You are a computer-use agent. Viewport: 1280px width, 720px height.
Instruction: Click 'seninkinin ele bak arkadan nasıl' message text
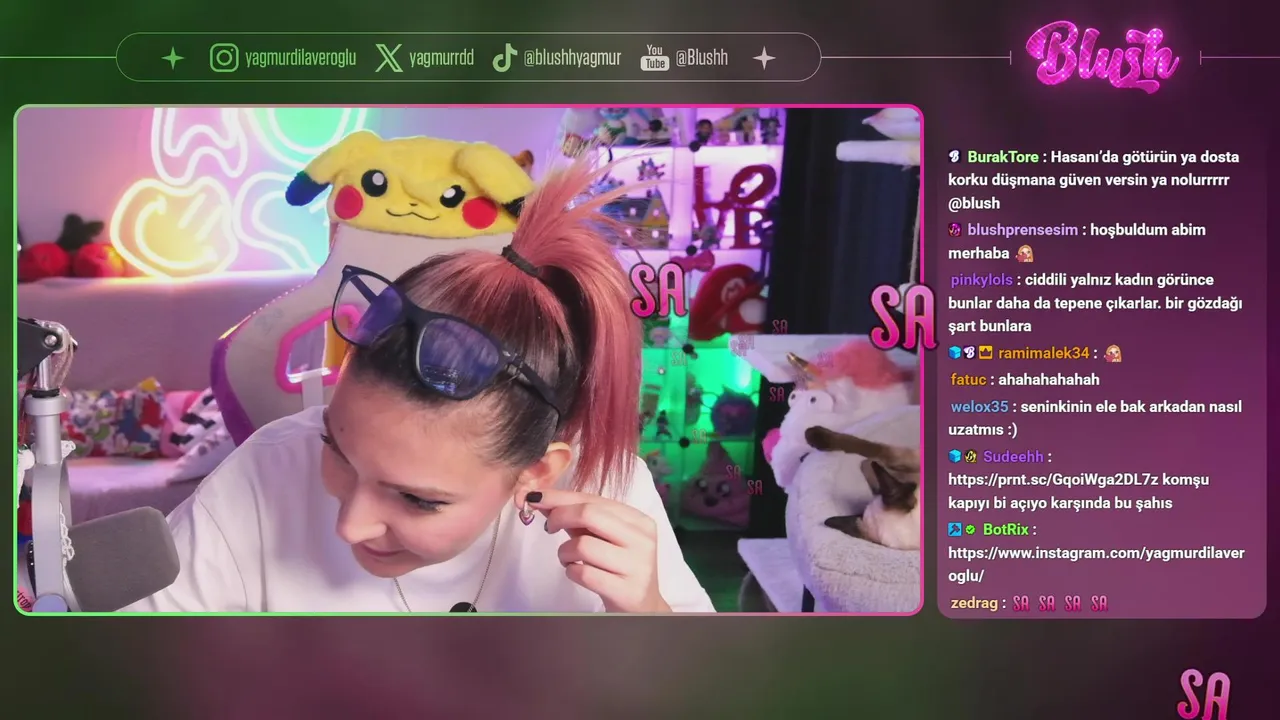pos(1131,407)
